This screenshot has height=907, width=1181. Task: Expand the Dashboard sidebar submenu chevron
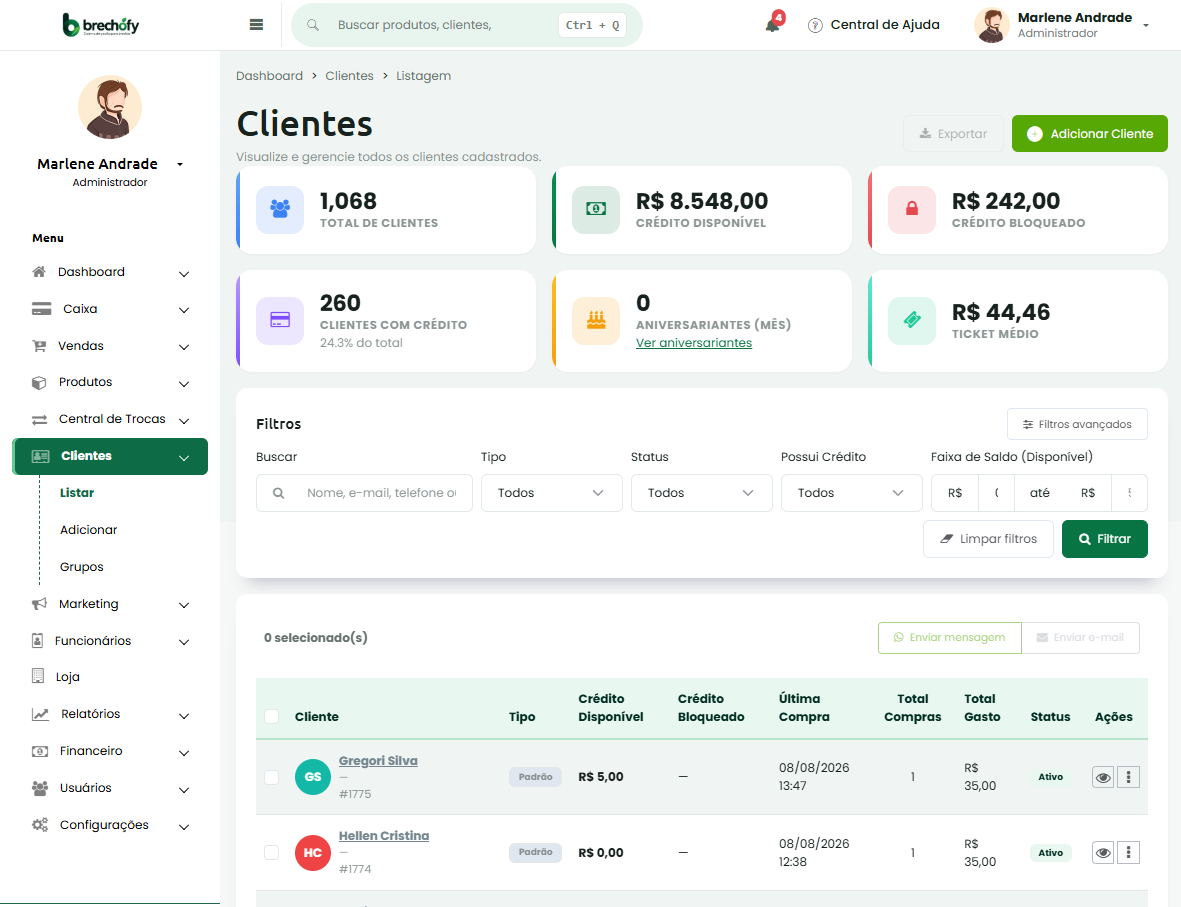coord(184,273)
